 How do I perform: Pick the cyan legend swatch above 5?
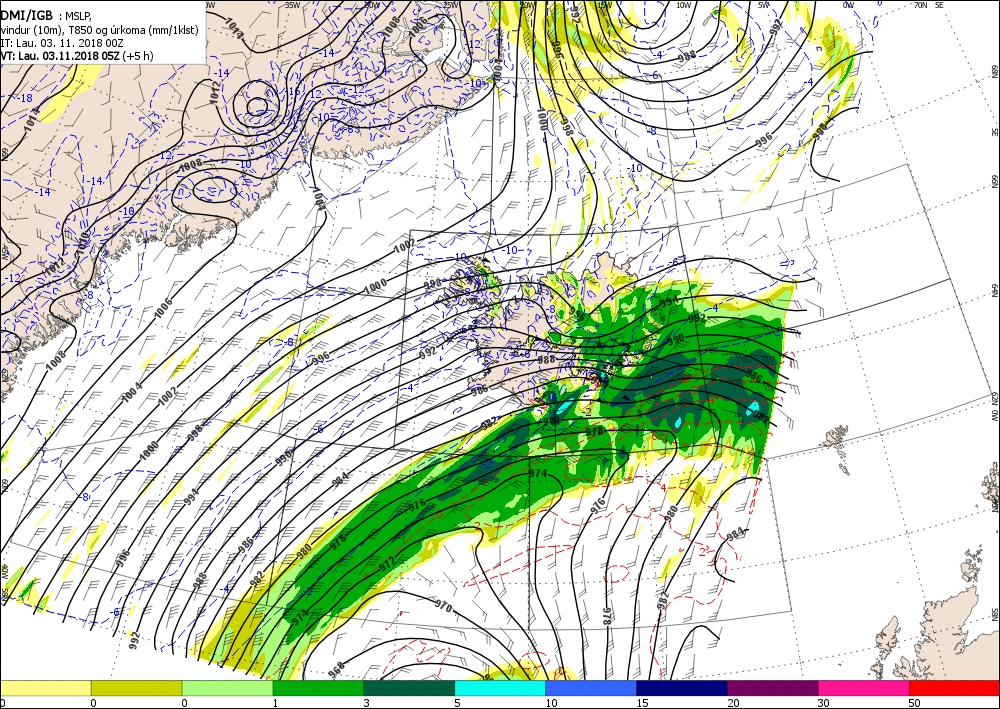tap(500, 688)
